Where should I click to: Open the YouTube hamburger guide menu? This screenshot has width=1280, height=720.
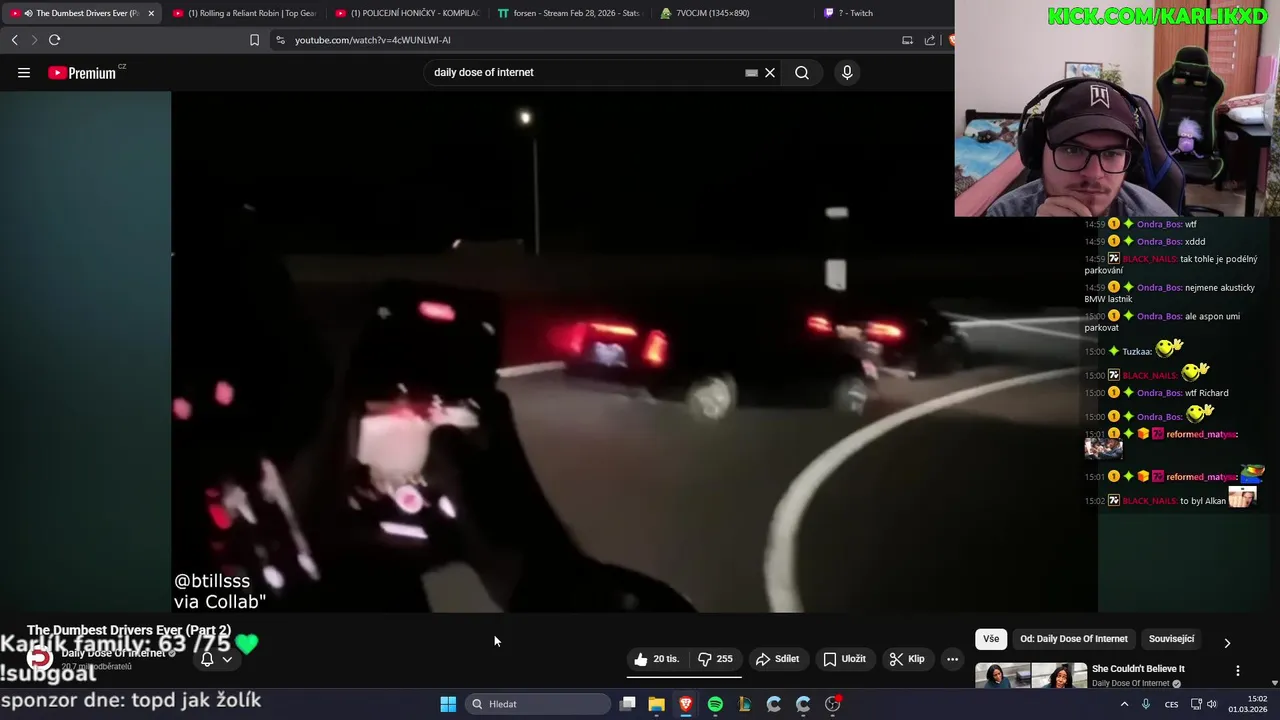tap(24, 72)
